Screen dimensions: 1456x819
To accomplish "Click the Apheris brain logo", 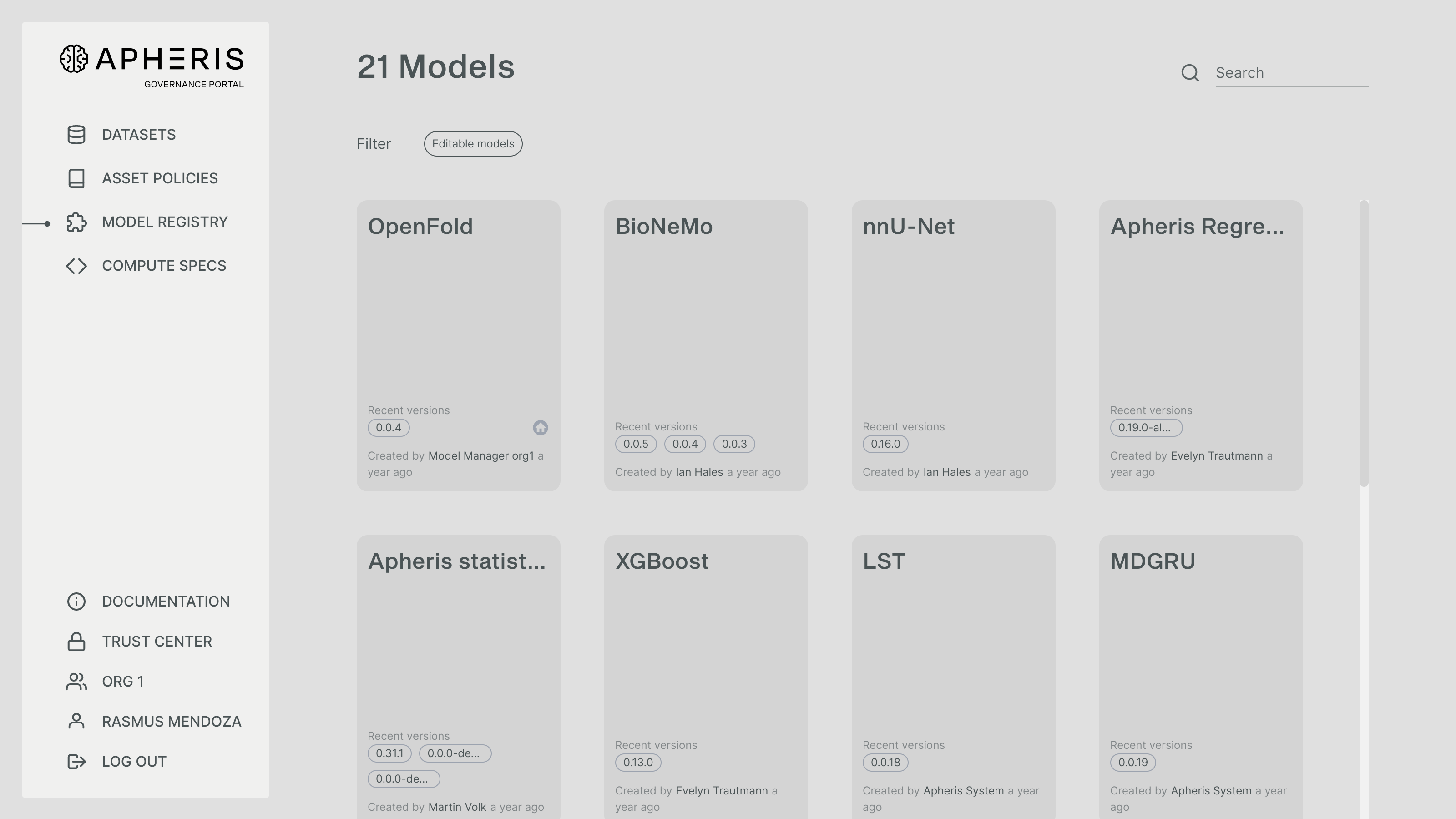I will [x=74, y=59].
